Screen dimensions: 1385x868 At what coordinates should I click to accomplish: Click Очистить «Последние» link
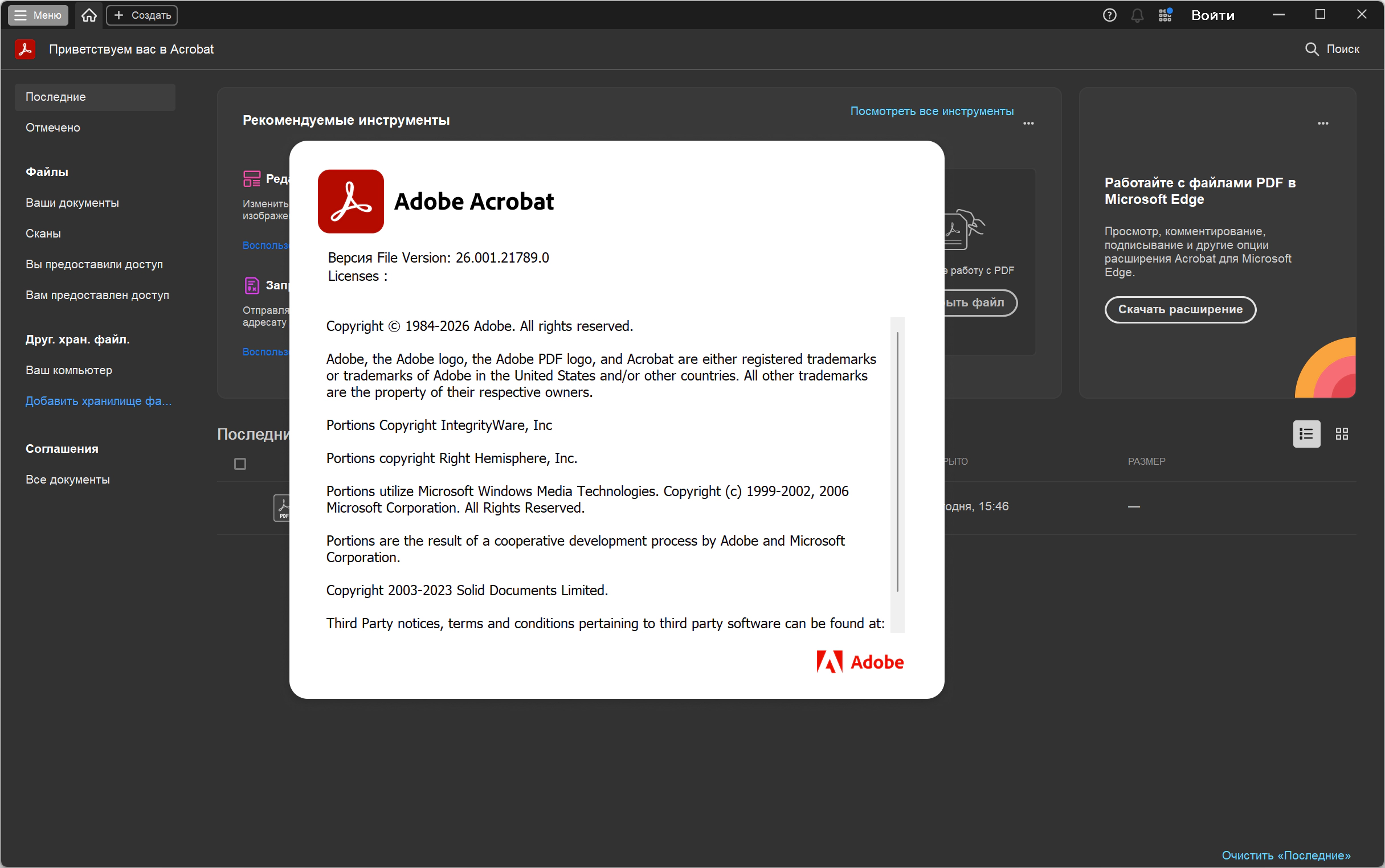tap(1286, 855)
